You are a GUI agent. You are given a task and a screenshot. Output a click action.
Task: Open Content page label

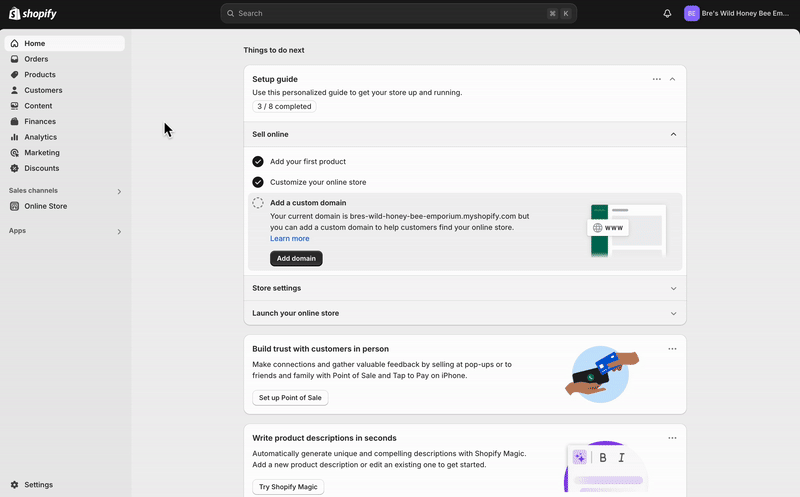pyautogui.click(x=38, y=106)
